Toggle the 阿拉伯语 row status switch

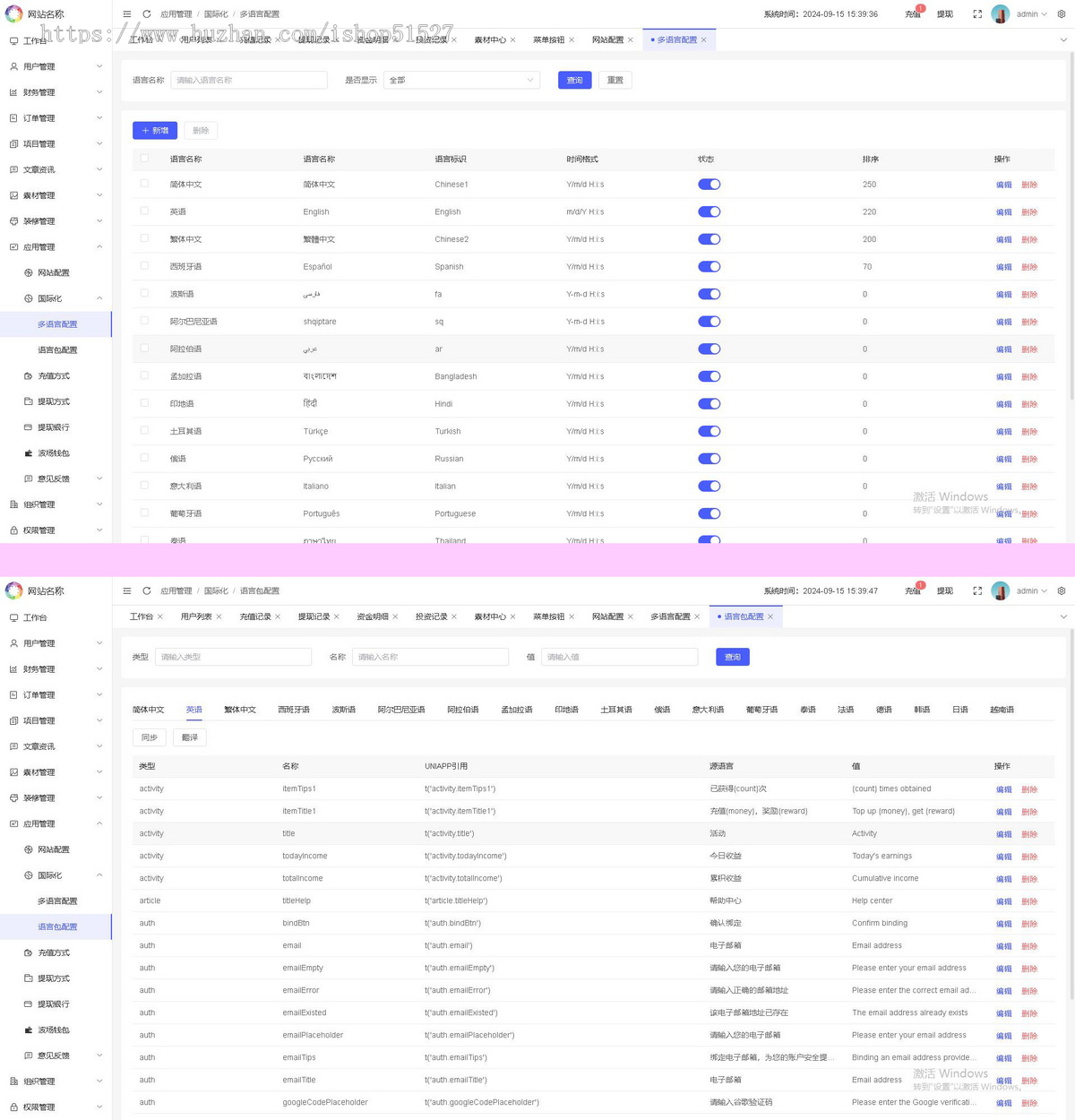[x=709, y=349]
